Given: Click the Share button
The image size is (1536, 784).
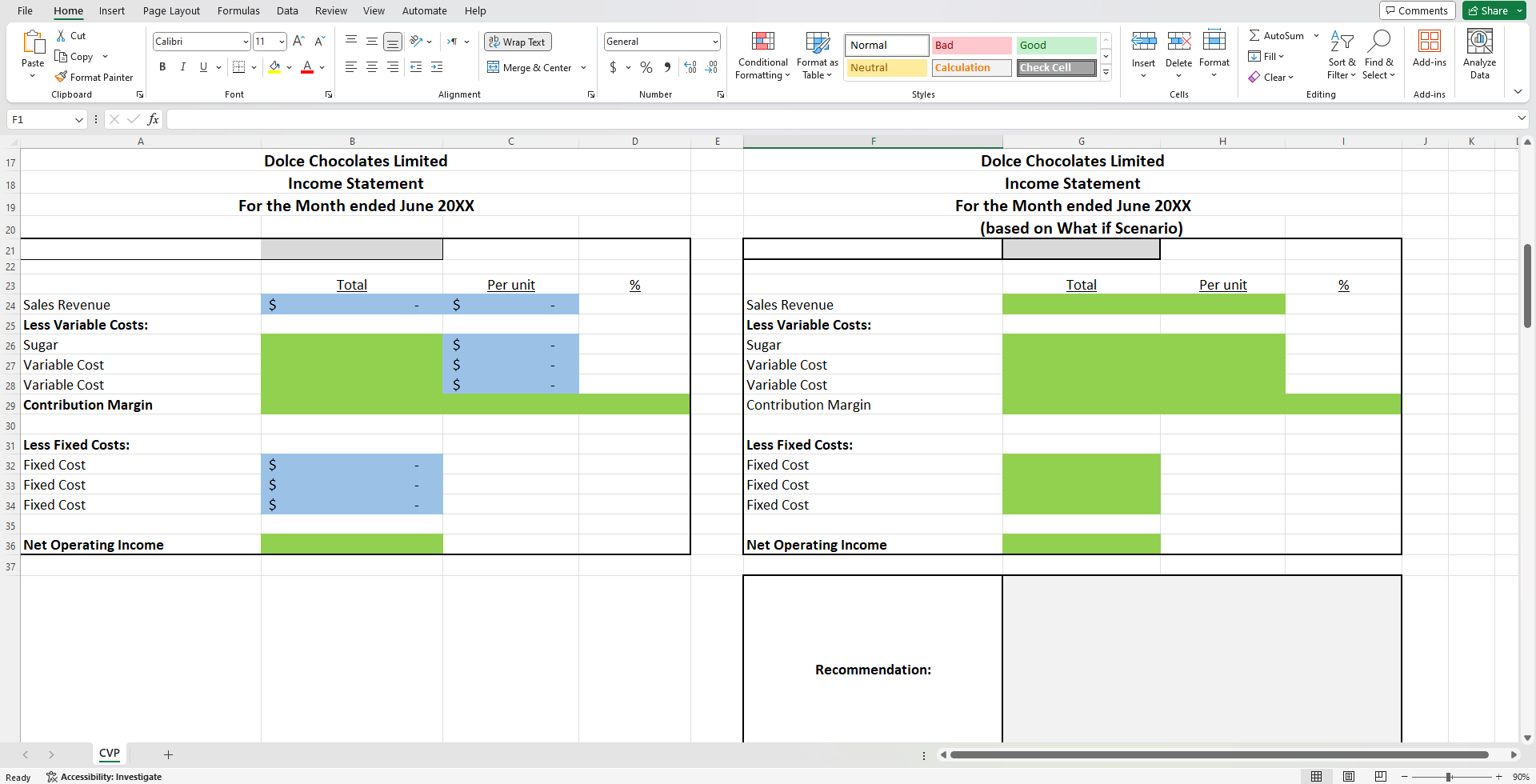Looking at the screenshot, I should [x=1491, y=10].
